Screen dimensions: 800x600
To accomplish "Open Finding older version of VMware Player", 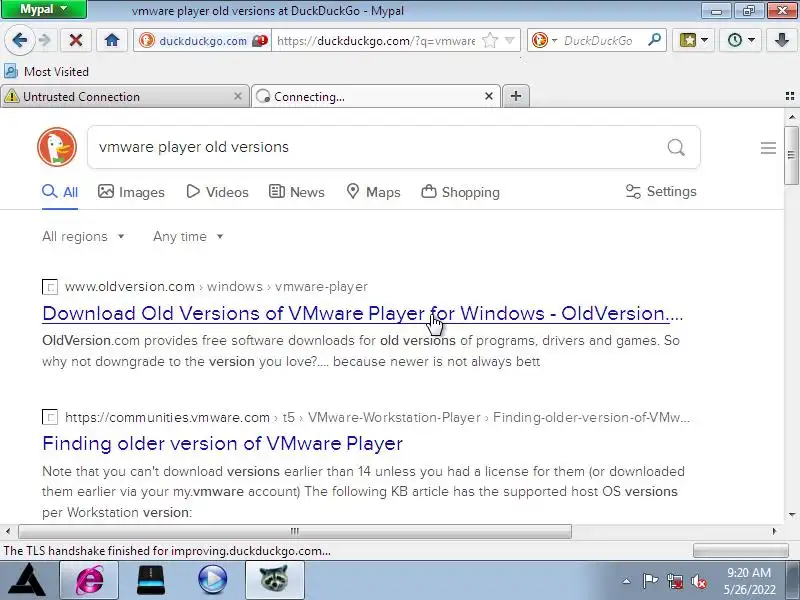I will tap(222, 443).
